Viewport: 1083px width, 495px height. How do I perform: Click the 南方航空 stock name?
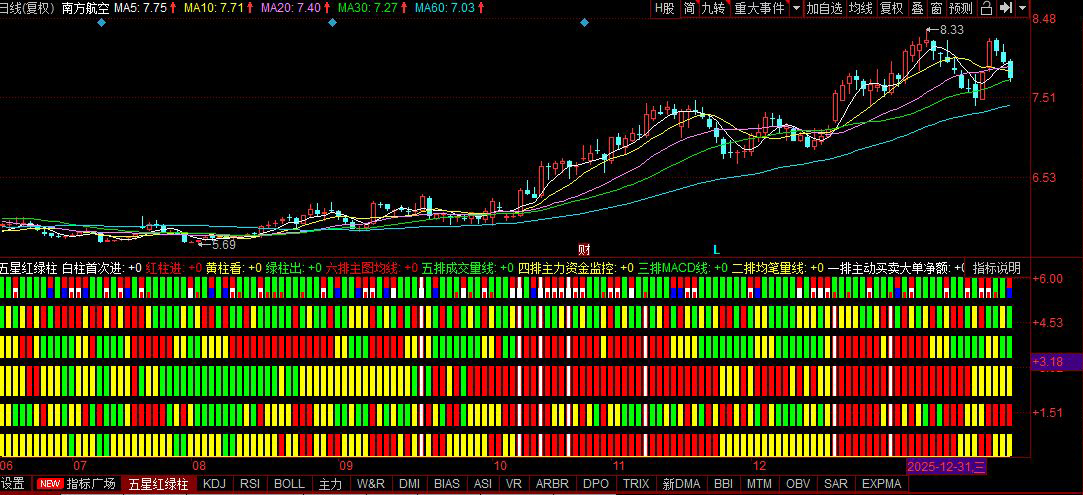86,8
